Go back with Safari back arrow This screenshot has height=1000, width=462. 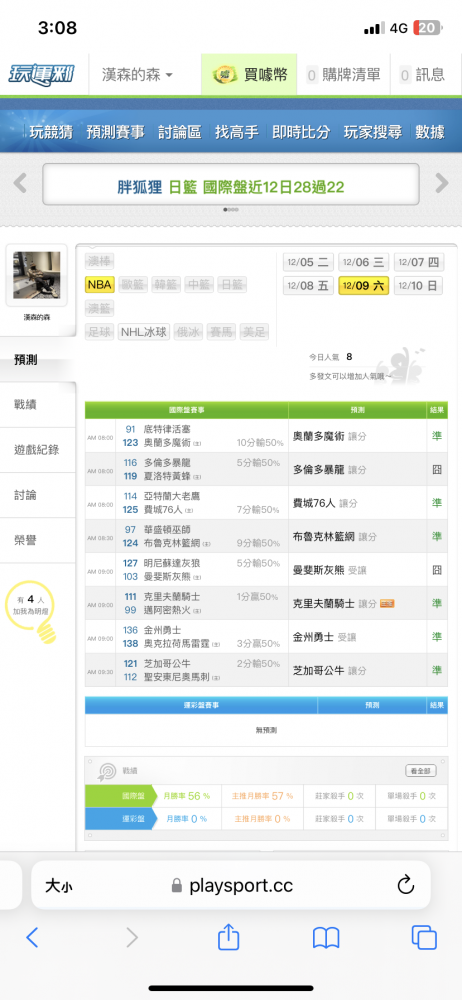[x=33, y=937]
